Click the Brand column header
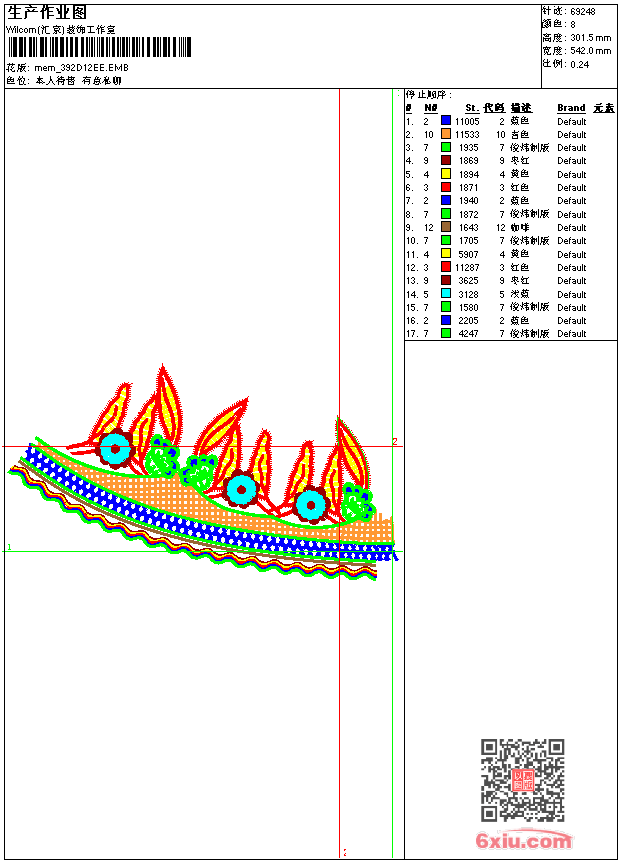 [x=571, y=108]
